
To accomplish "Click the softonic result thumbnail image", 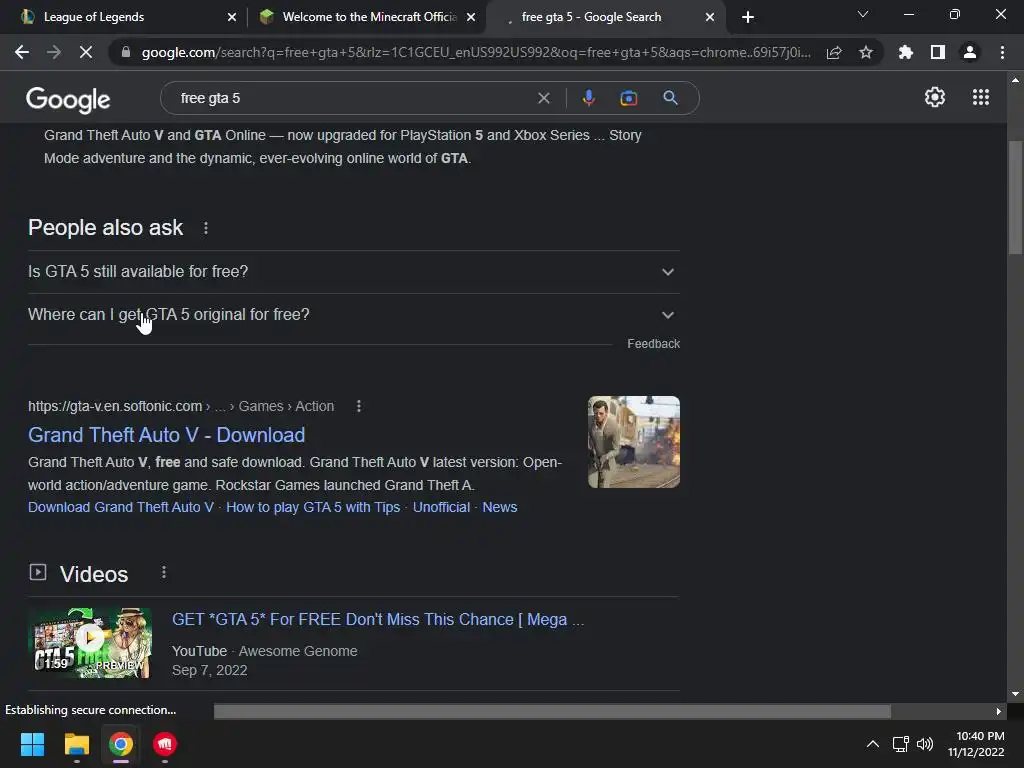I will [633, 442].
